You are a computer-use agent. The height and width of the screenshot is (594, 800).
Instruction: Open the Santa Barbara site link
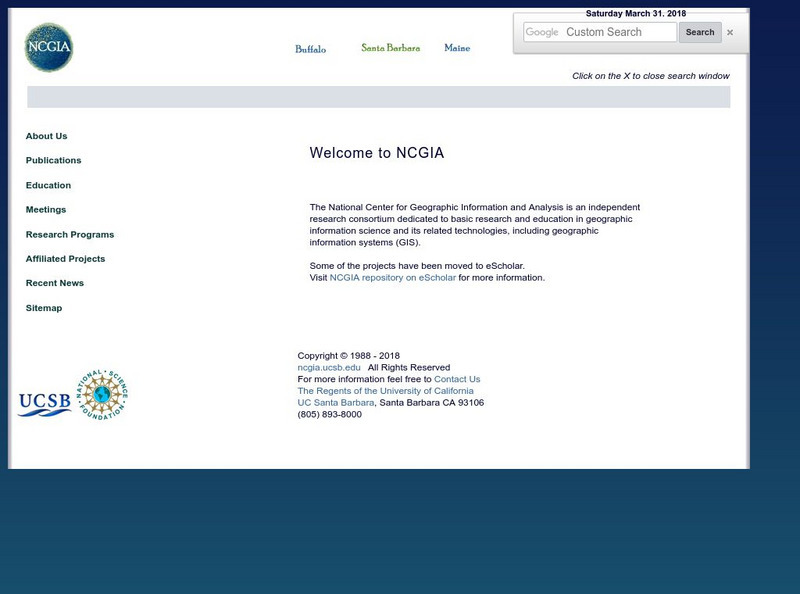391,48
